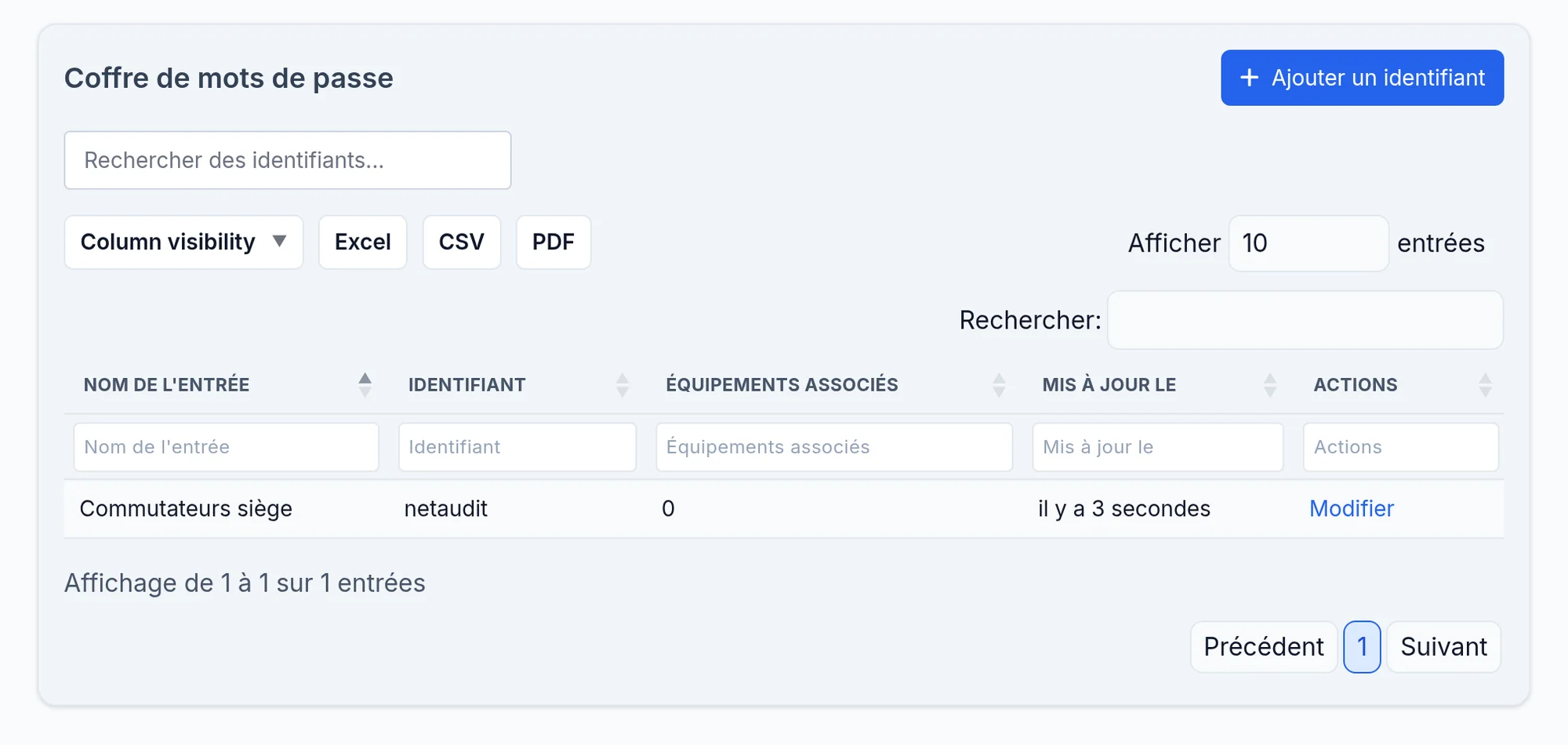Click the plus icon in Ajouter button
Screen dimensions: 1568x745
tap(1249, 78)
